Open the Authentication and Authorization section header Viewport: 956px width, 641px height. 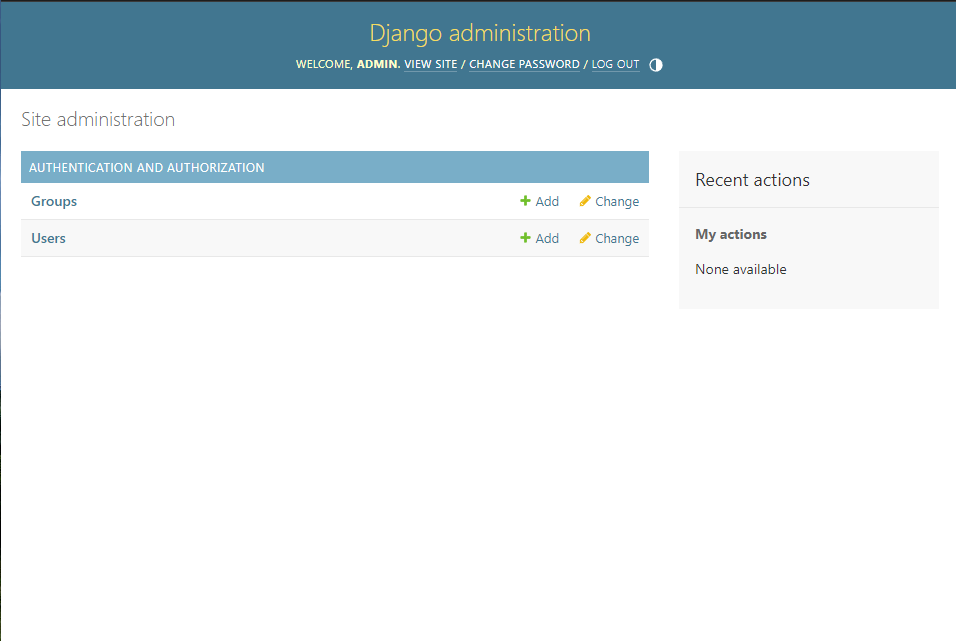[146, 167]
